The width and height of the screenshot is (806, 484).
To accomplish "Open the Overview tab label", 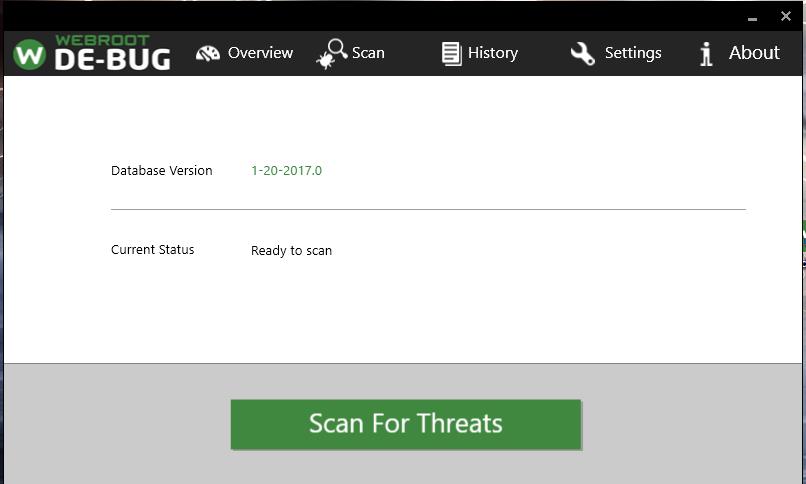I will 260,52.
